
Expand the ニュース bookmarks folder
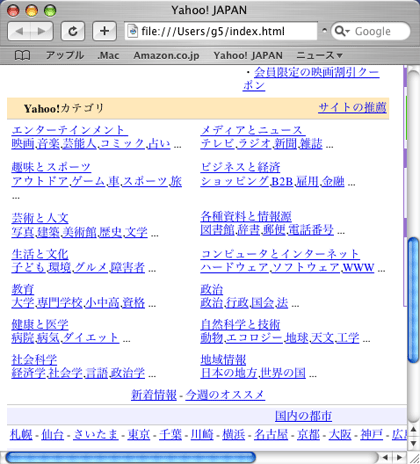click(319, 55)
